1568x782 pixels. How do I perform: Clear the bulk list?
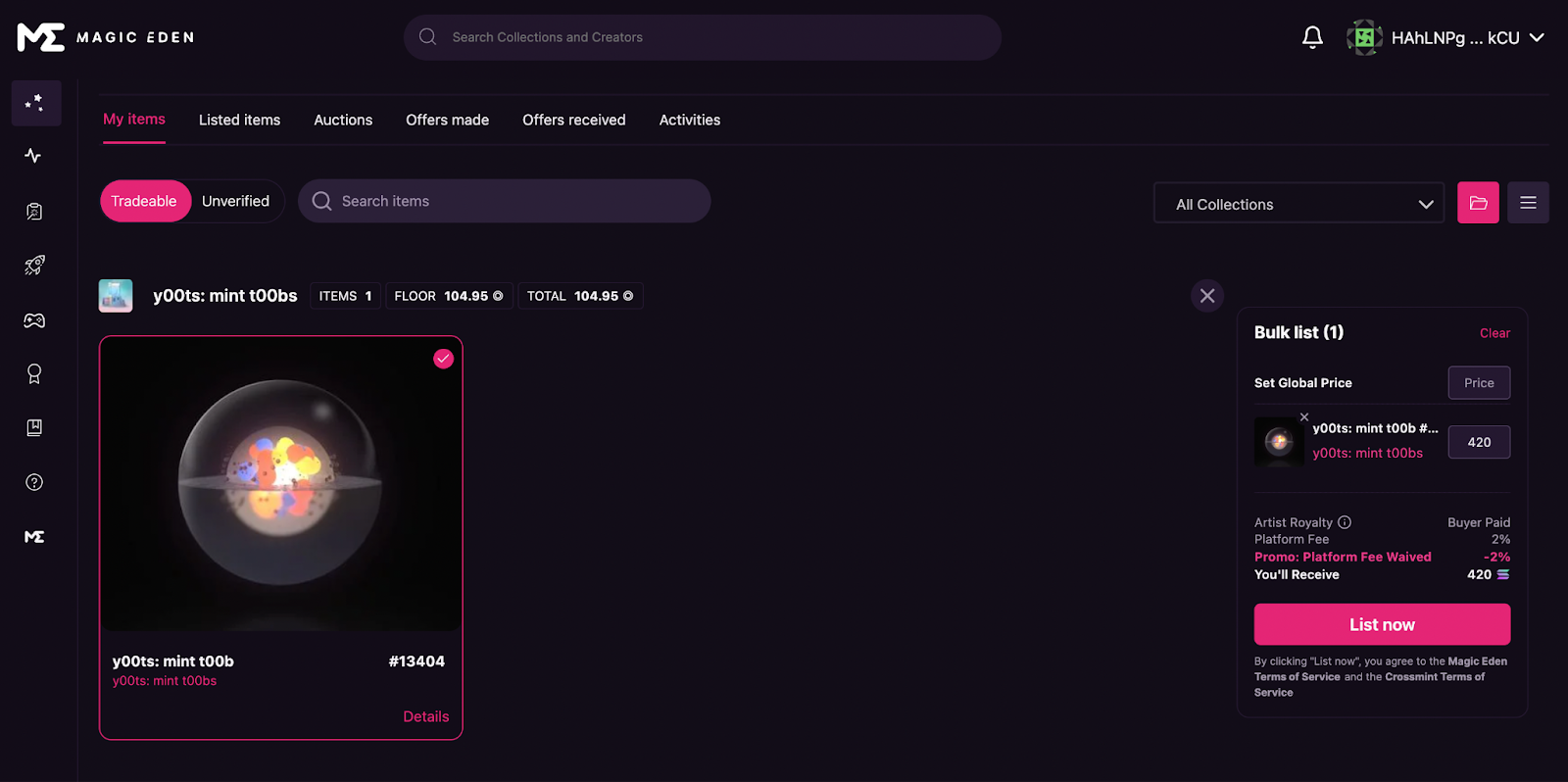(x=1494, y=333)
